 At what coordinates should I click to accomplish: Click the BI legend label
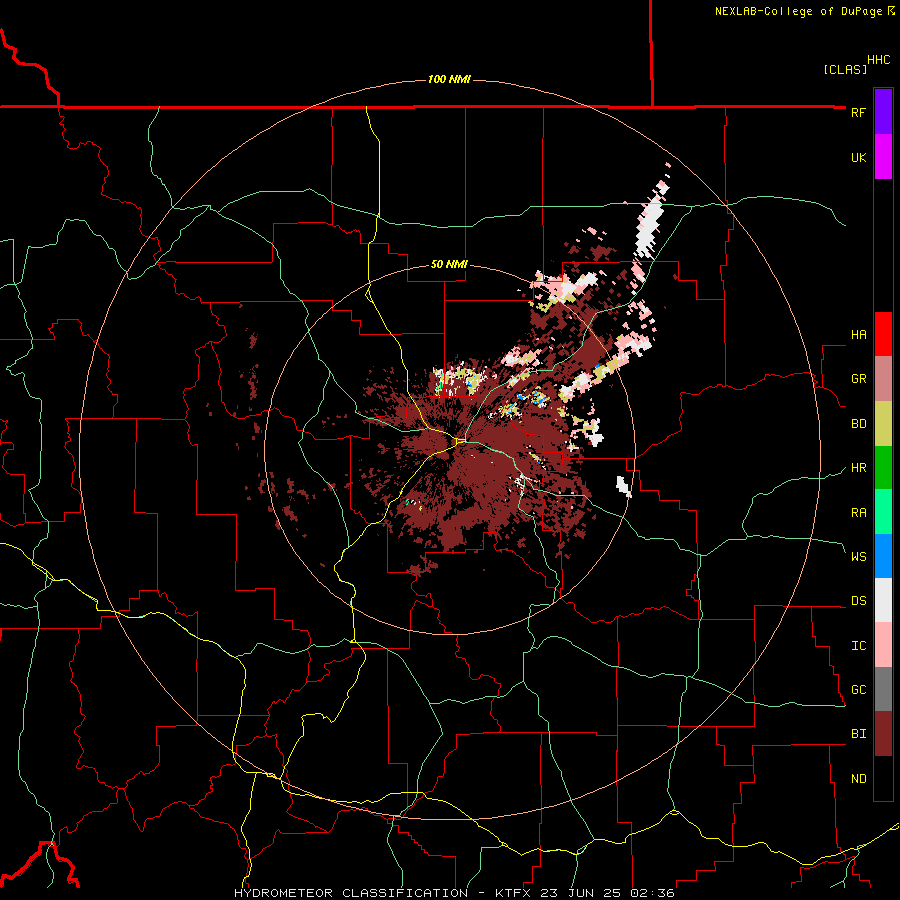(858, 734)
